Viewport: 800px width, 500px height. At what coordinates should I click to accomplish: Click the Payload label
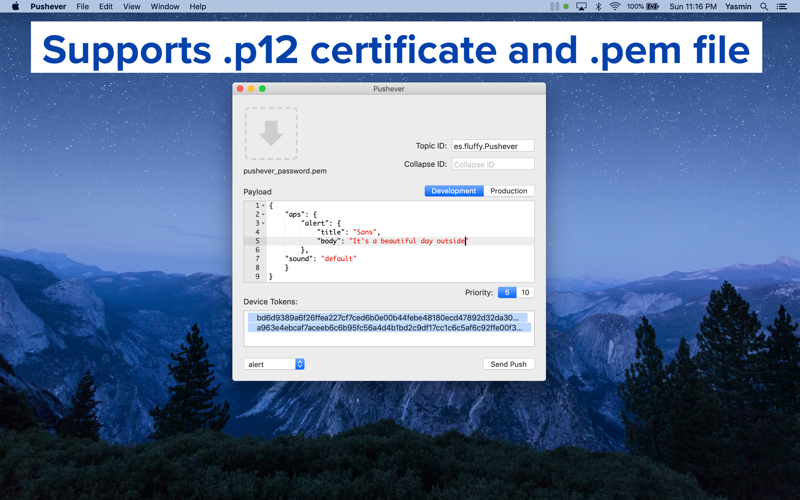click(257, 192)
